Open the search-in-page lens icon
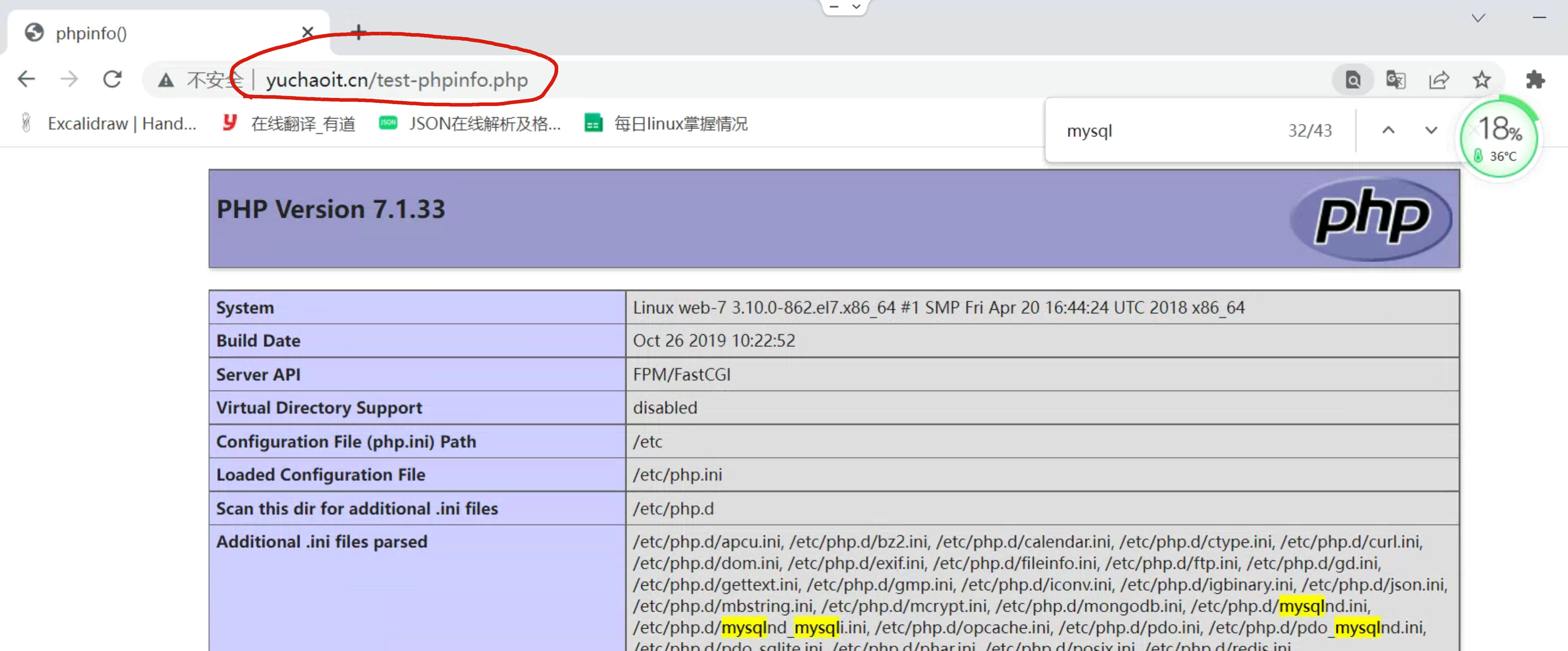Viewport: 1568px width, 651px height. click(x=1352, y=80)
